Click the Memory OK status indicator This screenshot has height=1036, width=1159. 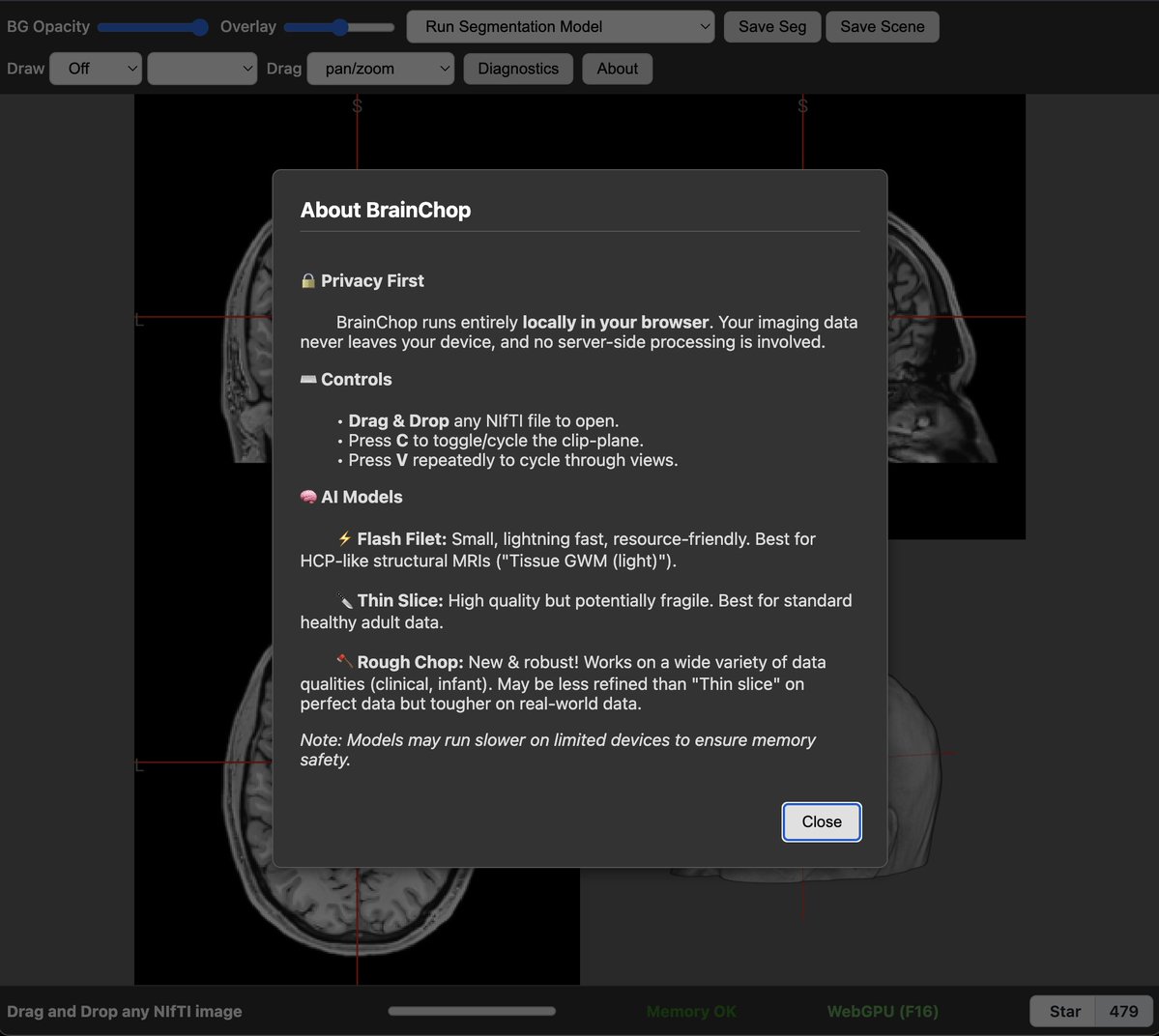tap(690, 1011)
